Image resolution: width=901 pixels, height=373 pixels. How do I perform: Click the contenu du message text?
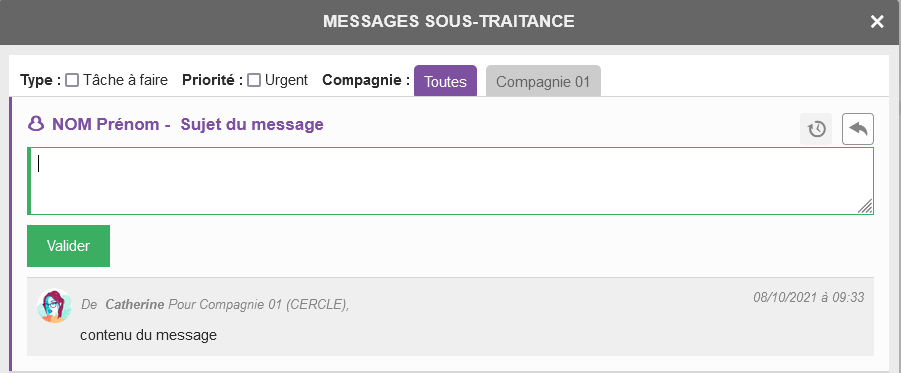point(148,334)
